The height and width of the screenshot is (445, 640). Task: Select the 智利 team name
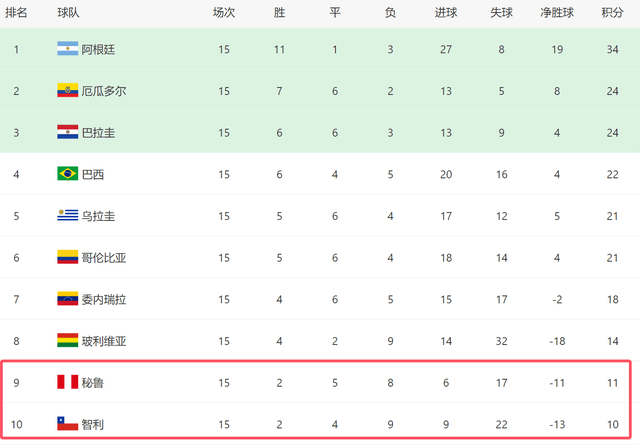pos(92,425)
